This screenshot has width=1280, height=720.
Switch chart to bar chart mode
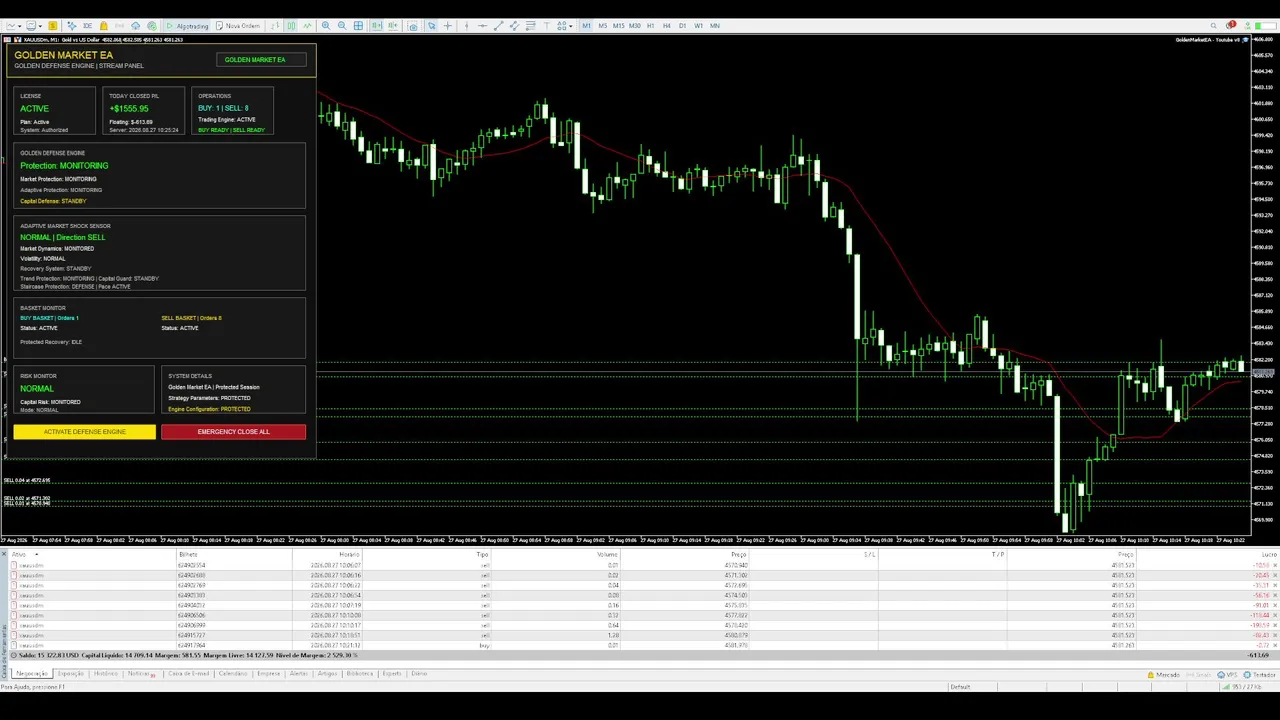[x=274, y=26]
